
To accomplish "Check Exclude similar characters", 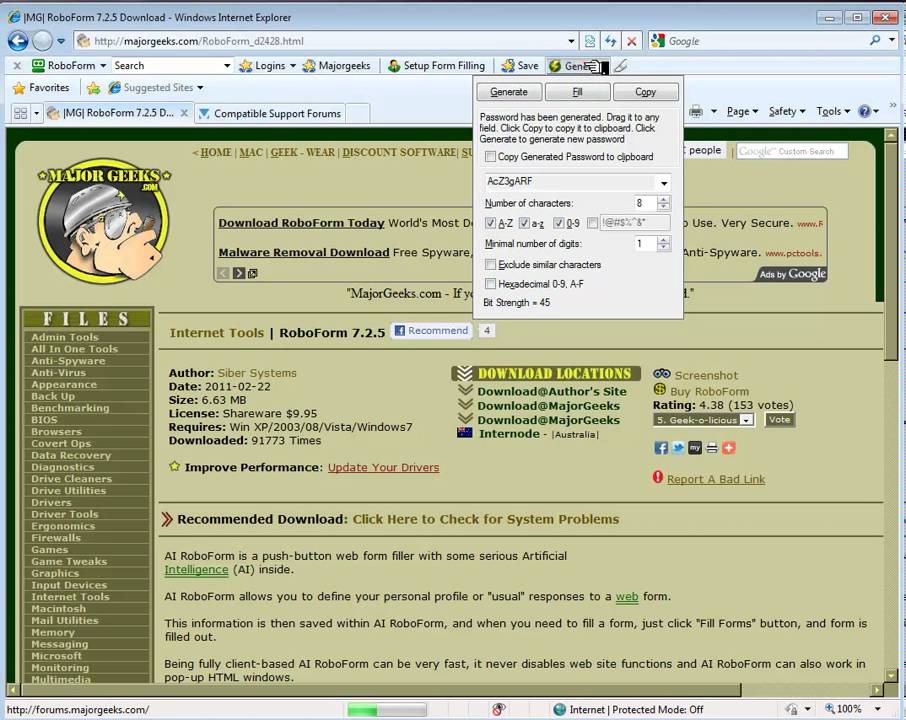I will 490,265.
